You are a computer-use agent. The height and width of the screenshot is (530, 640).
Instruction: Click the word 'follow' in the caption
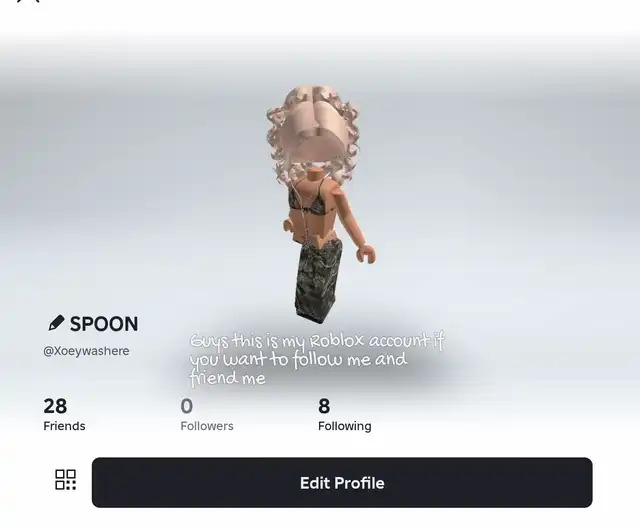[x=318, y=359]
